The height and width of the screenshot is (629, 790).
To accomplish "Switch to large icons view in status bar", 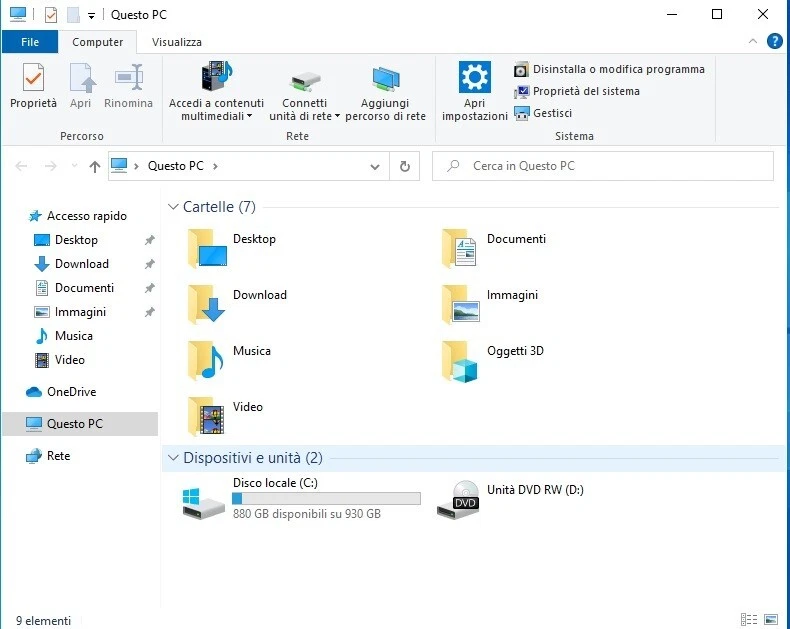I will [x=771, y=619].
